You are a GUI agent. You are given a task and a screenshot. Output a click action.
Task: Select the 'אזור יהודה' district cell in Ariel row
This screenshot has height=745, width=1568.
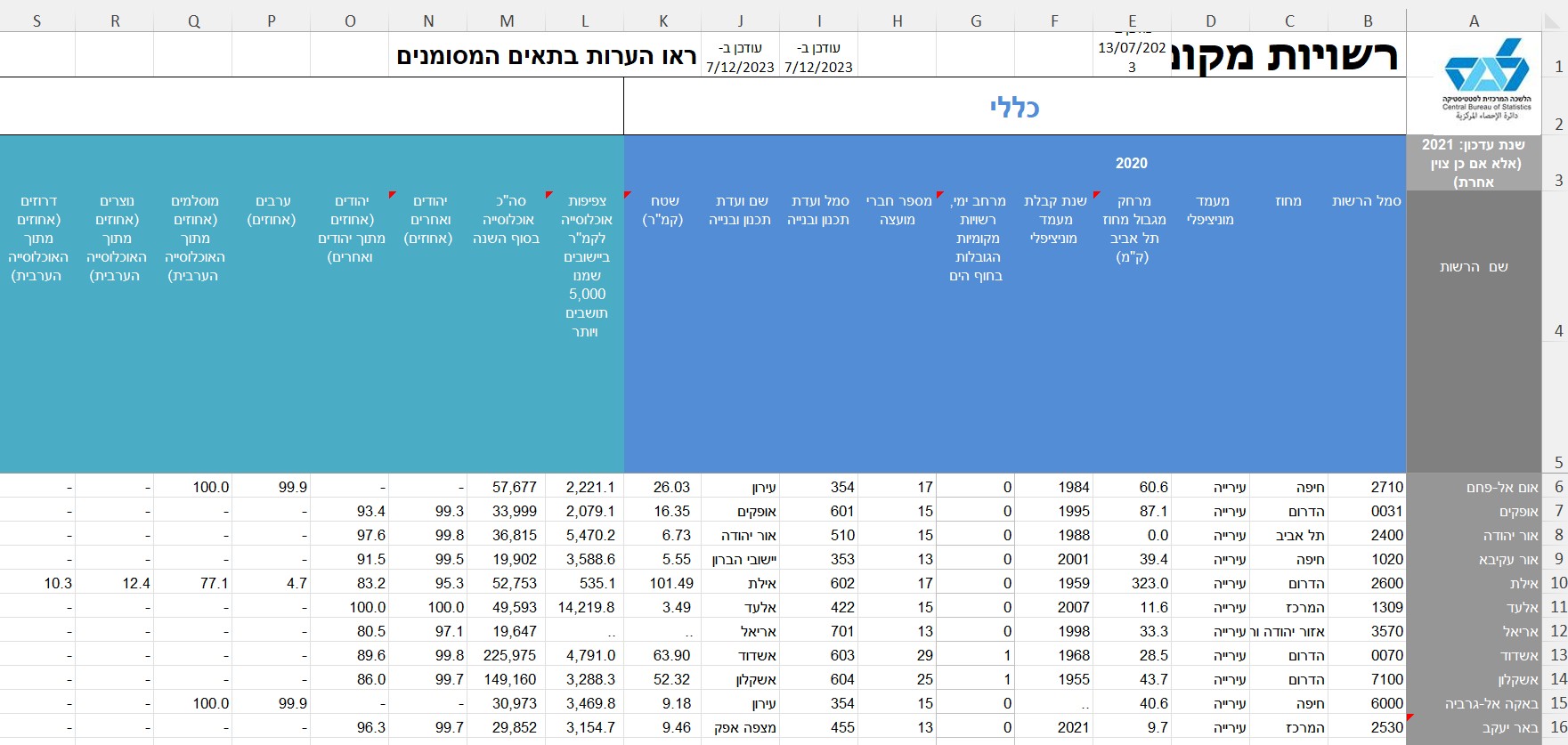click(1288, 631)
